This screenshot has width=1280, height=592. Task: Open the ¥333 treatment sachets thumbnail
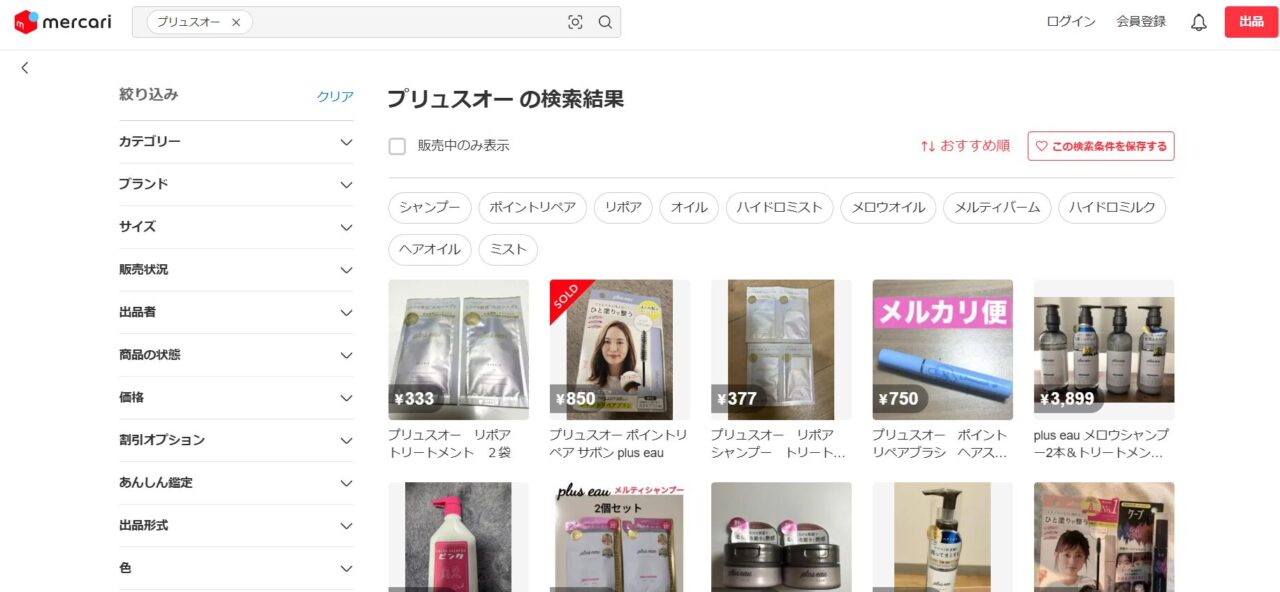[458, 350]
